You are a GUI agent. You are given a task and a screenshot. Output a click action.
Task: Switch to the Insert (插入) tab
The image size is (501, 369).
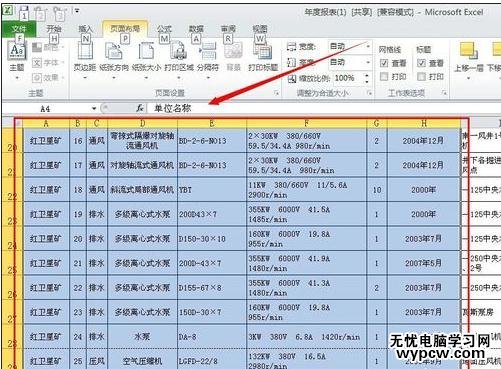click(85, 29)
